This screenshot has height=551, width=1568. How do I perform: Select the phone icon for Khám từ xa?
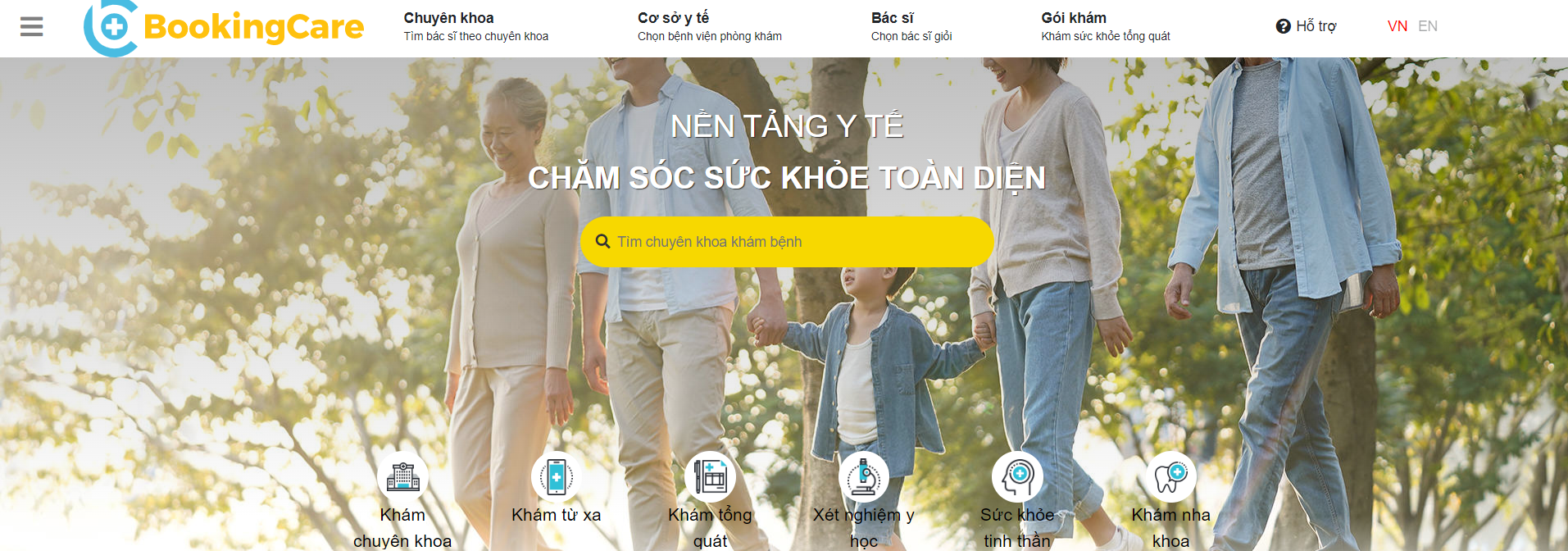point(557,476)
